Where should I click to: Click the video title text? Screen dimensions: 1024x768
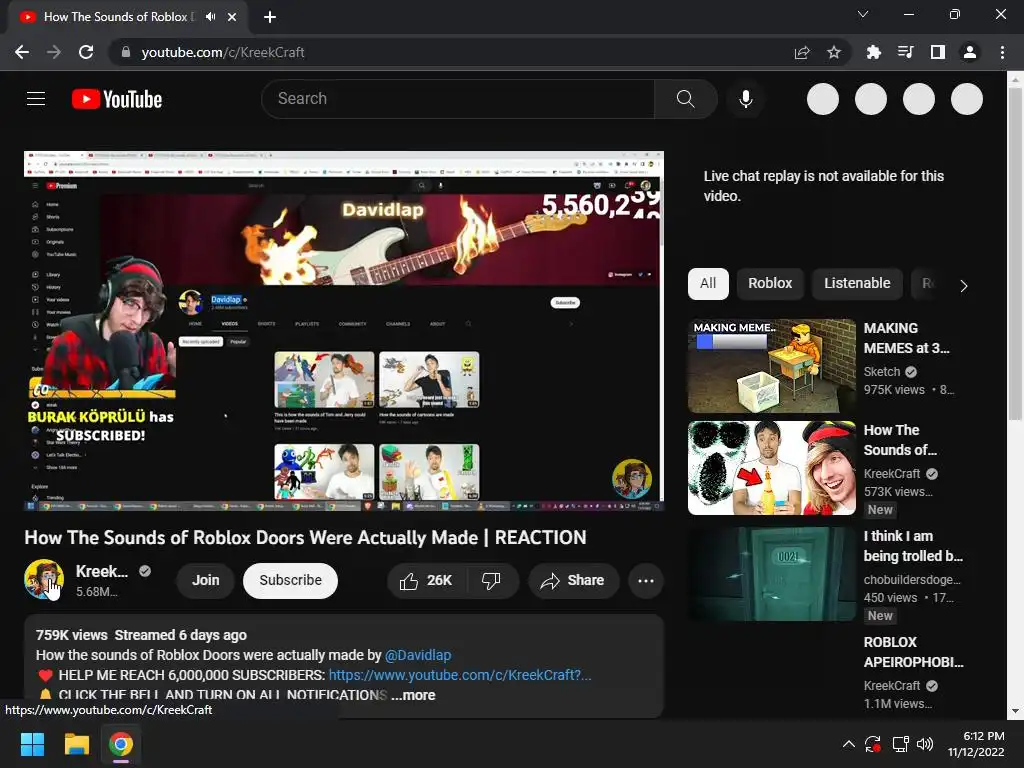click(x=305, y=537)
